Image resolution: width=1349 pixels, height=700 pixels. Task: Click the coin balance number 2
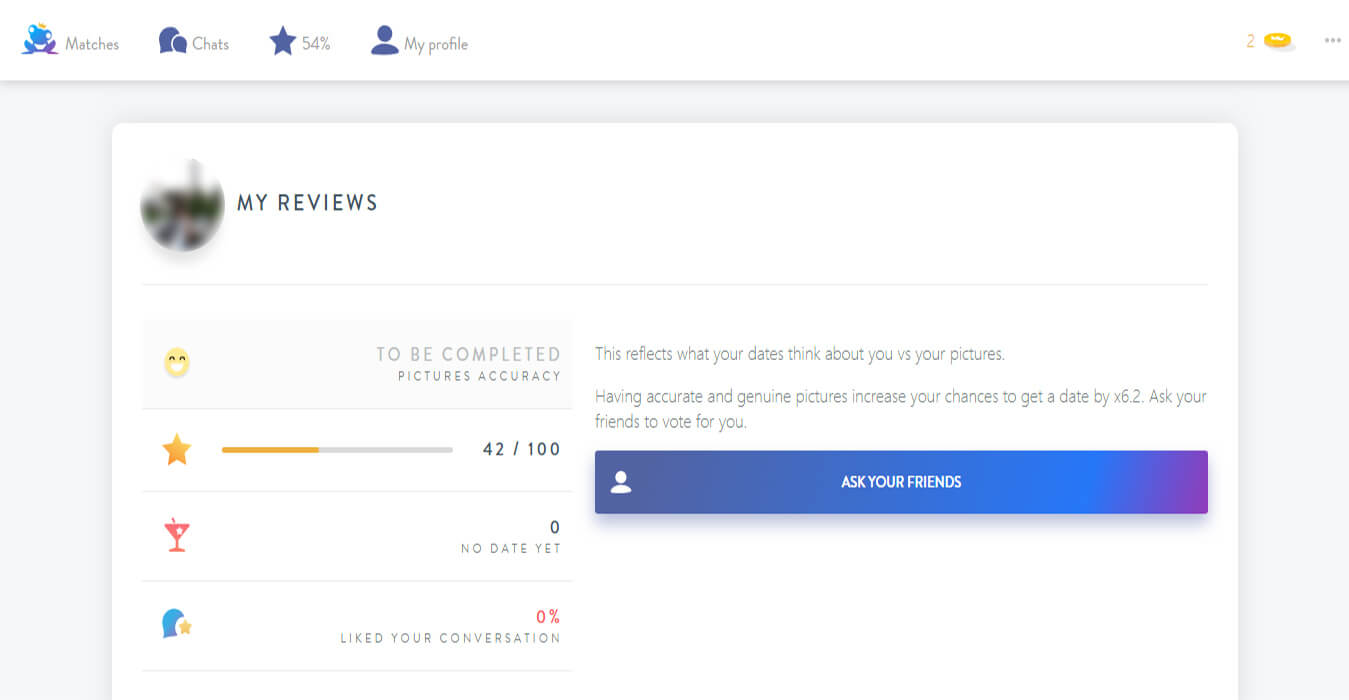[x=1250, y=41]
